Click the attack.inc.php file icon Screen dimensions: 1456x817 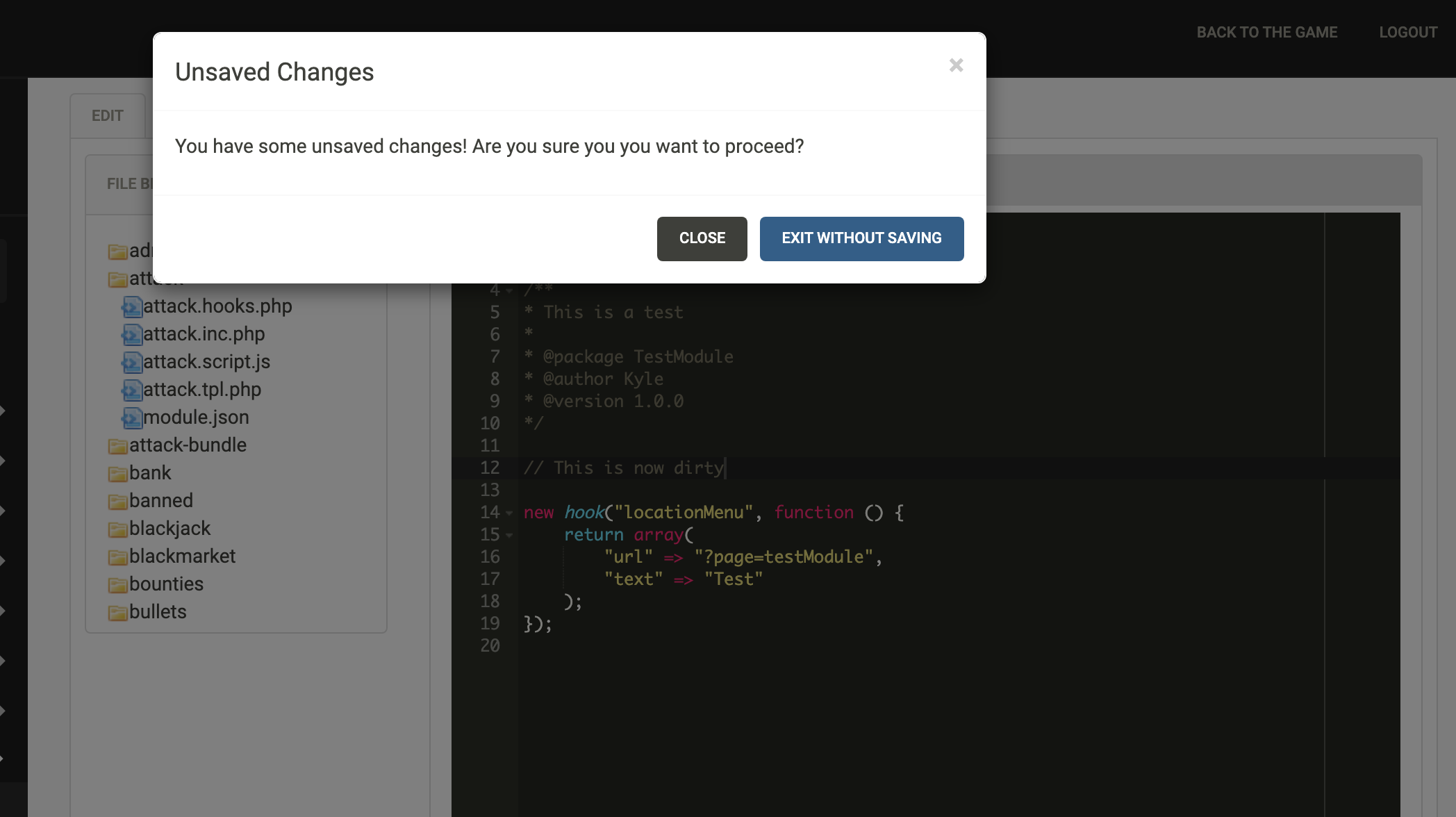(131, 334)
